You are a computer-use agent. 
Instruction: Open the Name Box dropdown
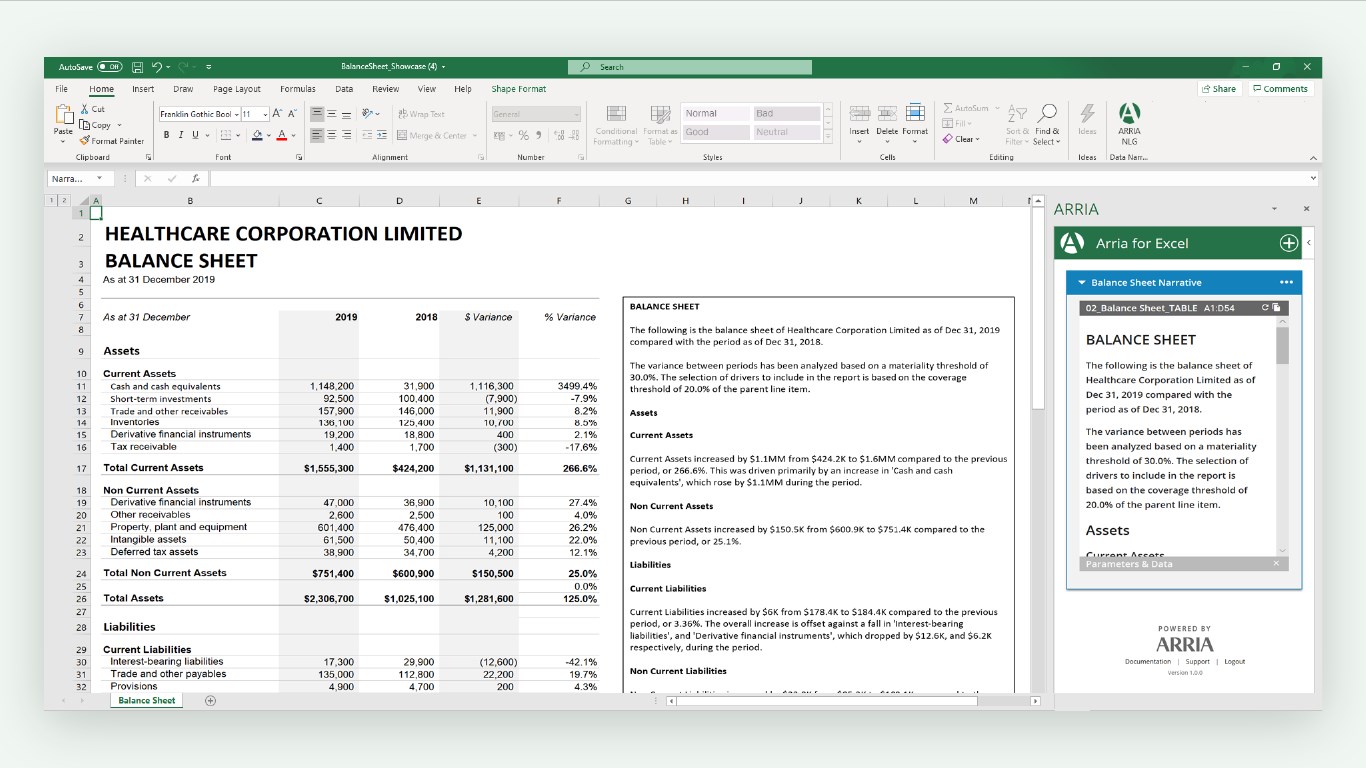[x=99, y=179]
